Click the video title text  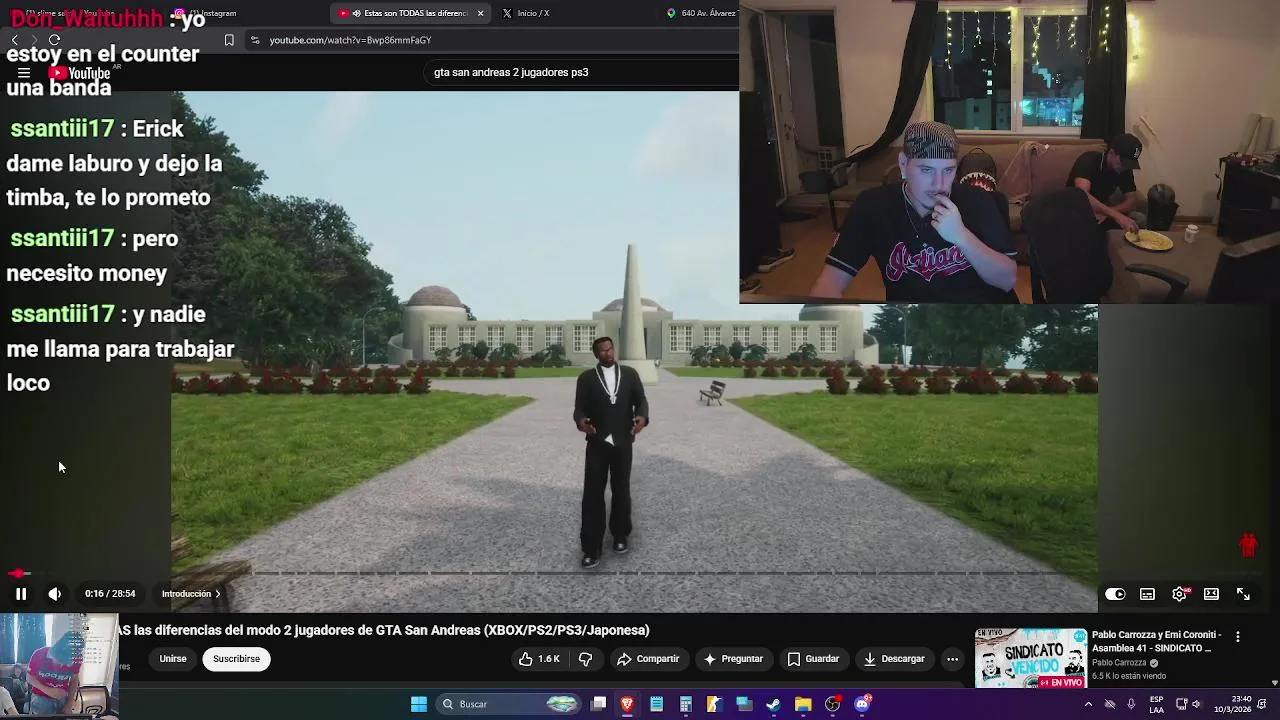(x=385, y=630)
